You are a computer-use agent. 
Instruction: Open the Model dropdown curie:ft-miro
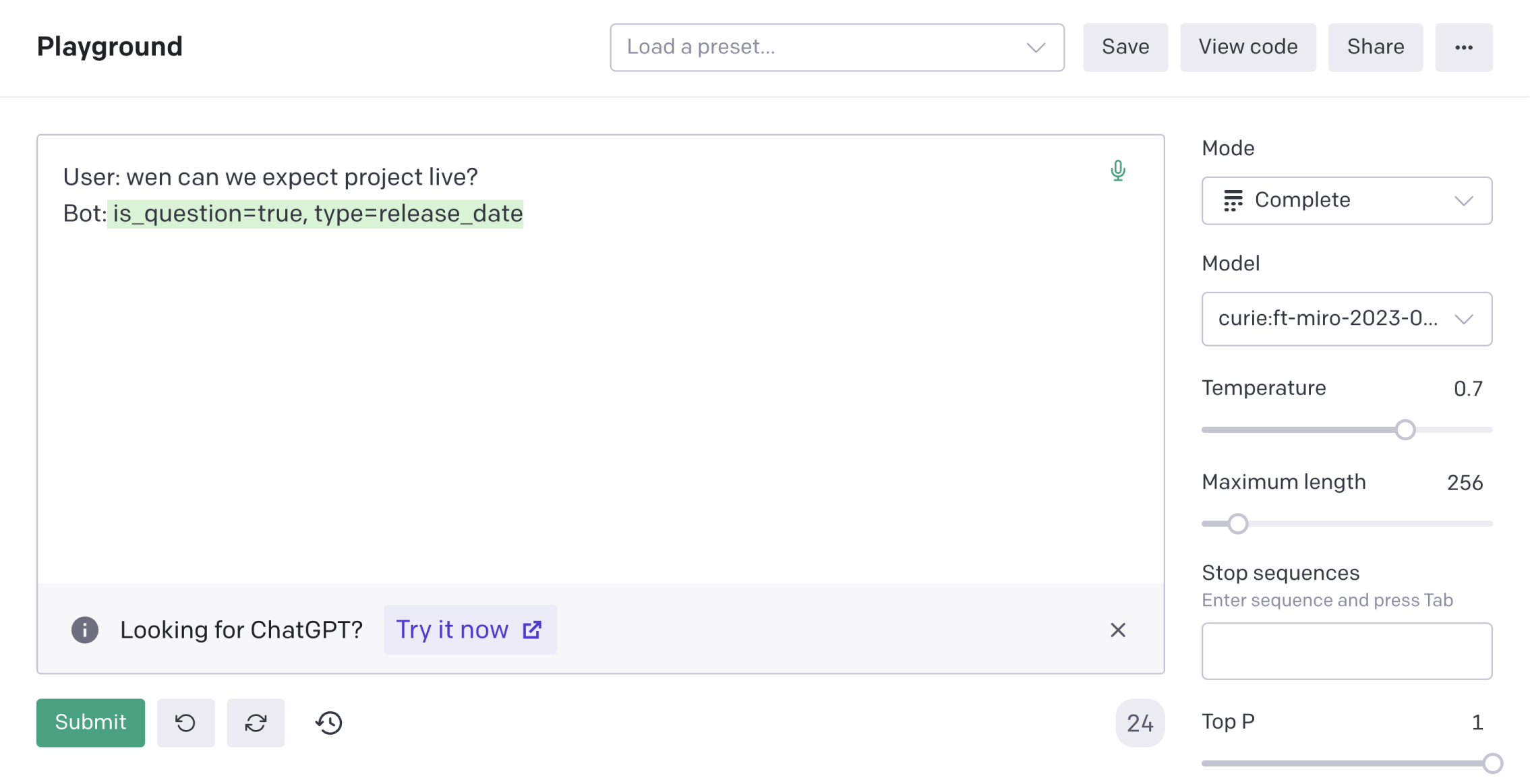1346,318
